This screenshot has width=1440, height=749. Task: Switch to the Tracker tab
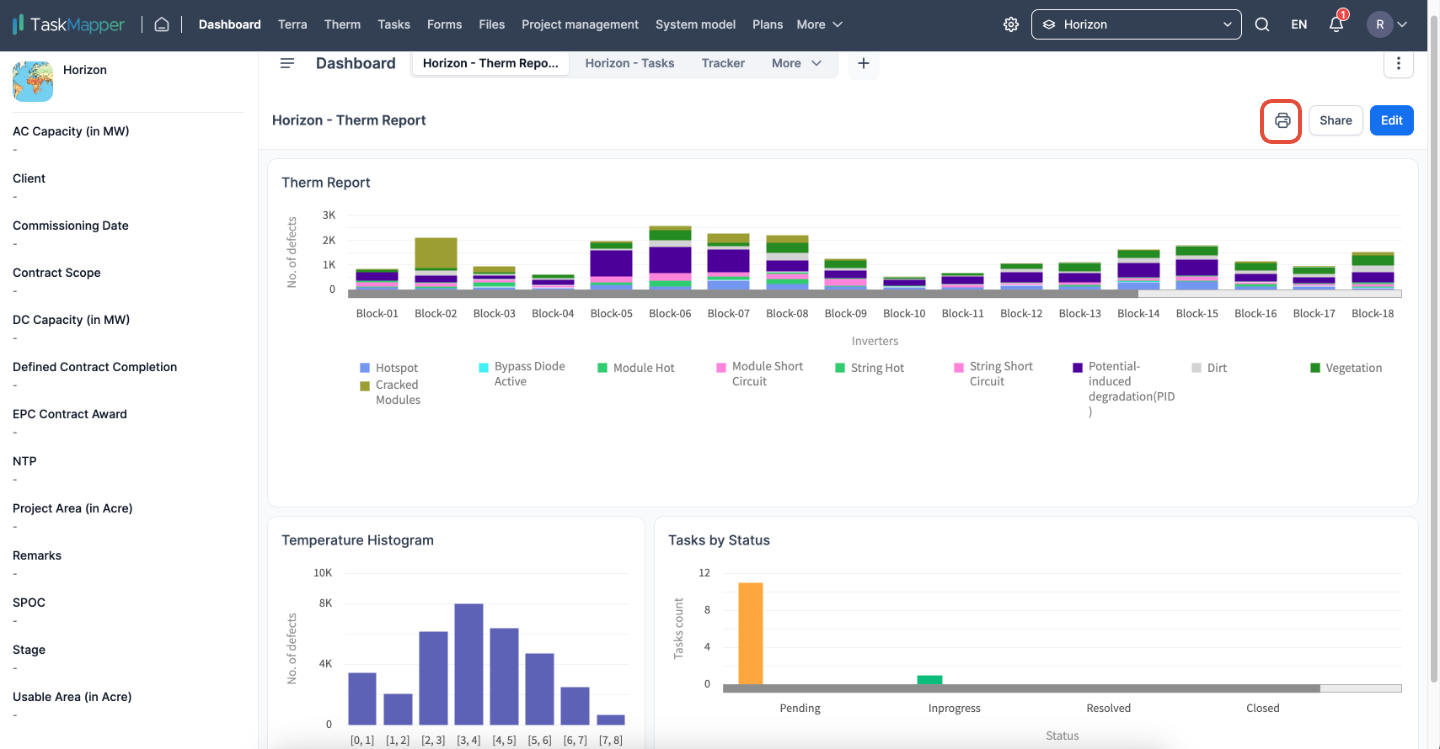pyautogui.click(x=723, y=63)
